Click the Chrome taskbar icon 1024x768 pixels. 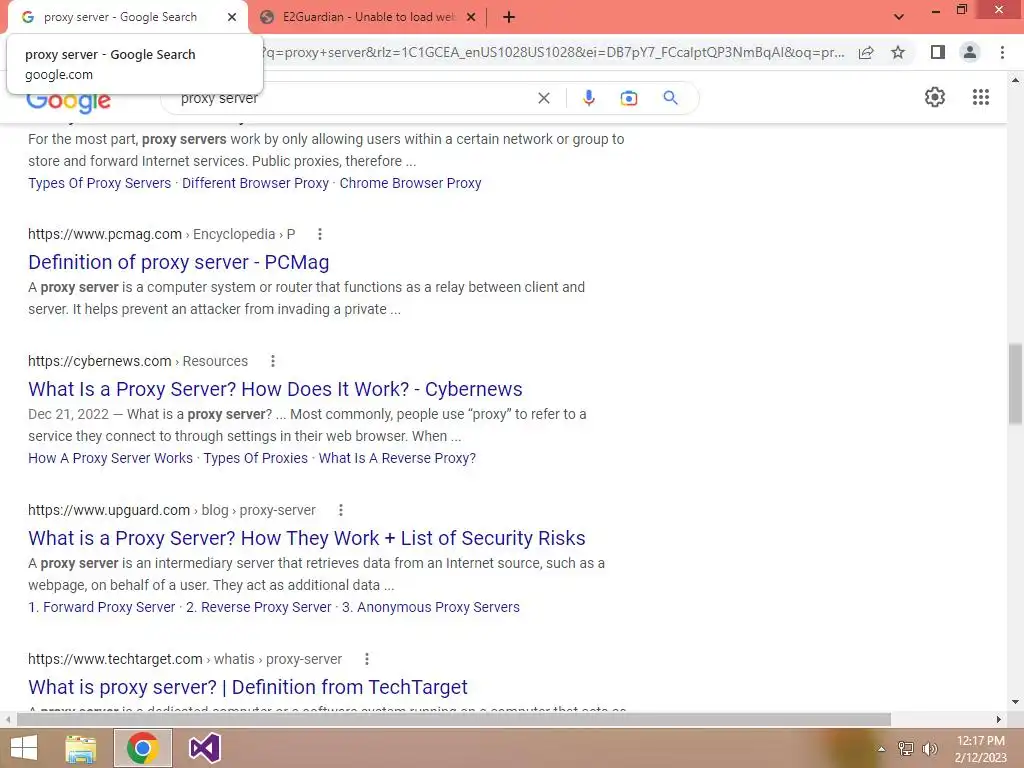(x=142, y=748)
